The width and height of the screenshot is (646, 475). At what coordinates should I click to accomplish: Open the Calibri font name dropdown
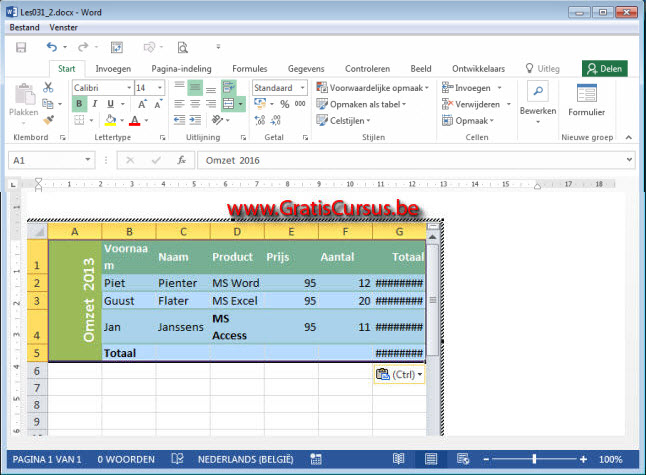(129, 88)
